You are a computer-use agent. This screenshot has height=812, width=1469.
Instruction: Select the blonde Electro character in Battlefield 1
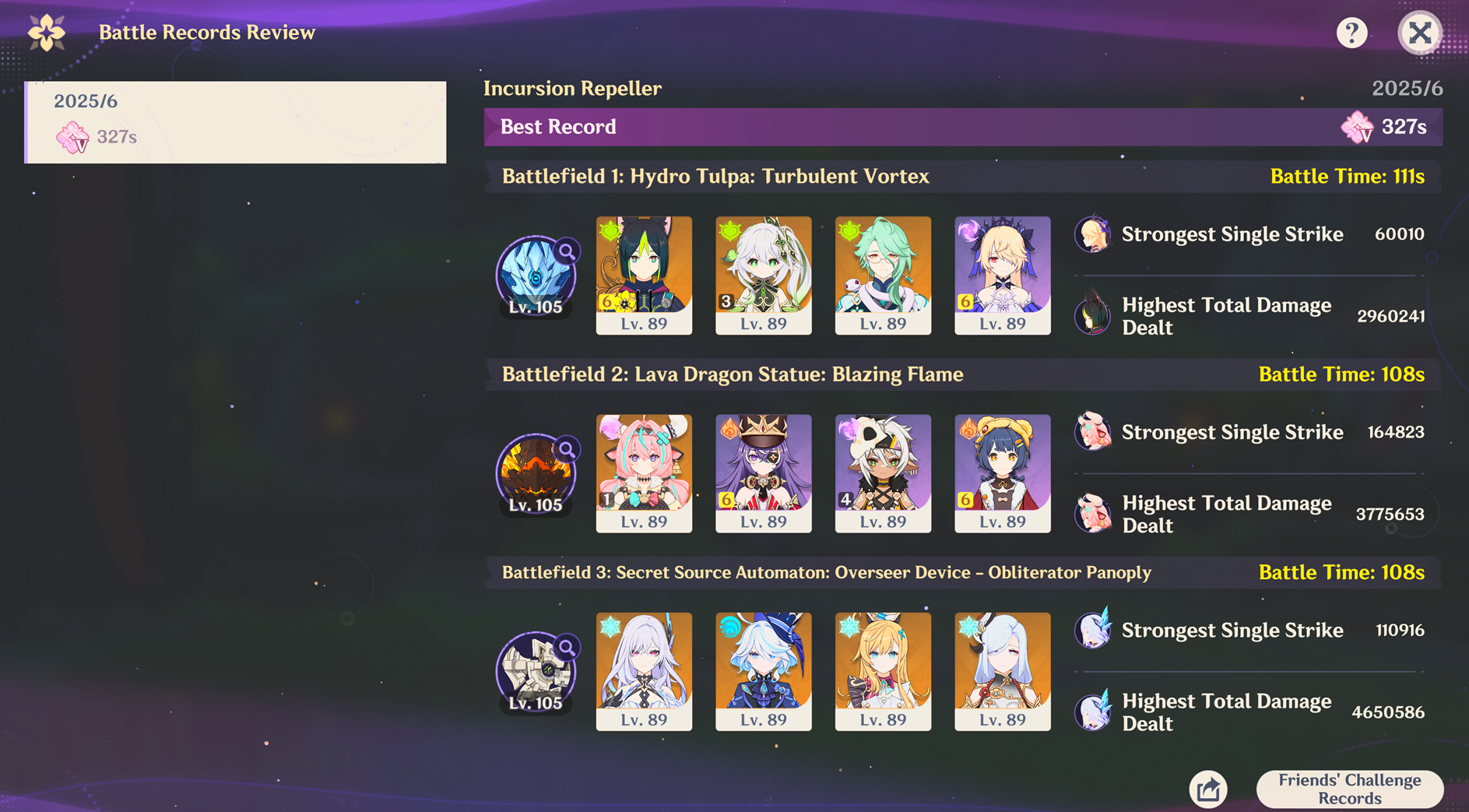coord(1003,276)
